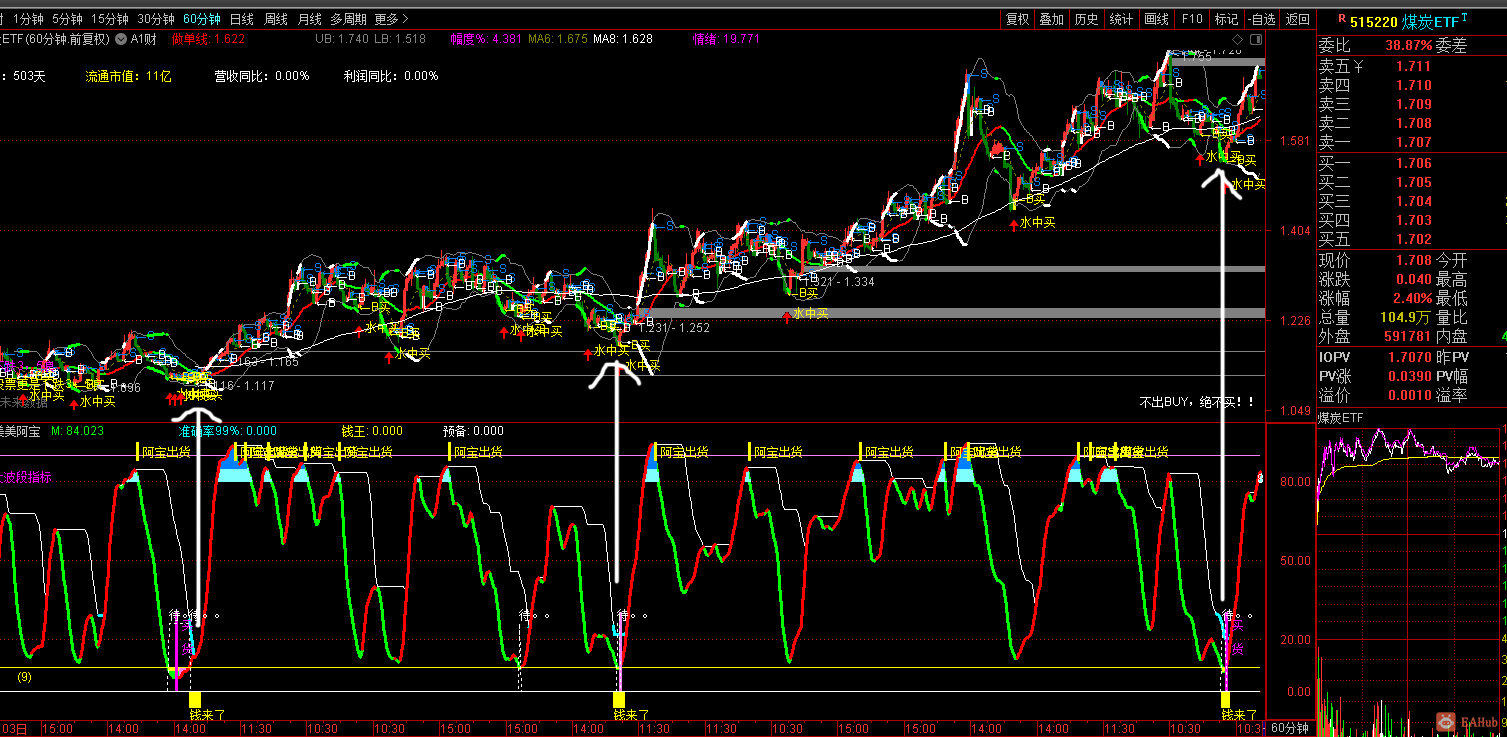Image resolution: width=1507 pixels, height=737 pixels.
Task: Click the red R badge before 515220
Action: point(1341,18)
